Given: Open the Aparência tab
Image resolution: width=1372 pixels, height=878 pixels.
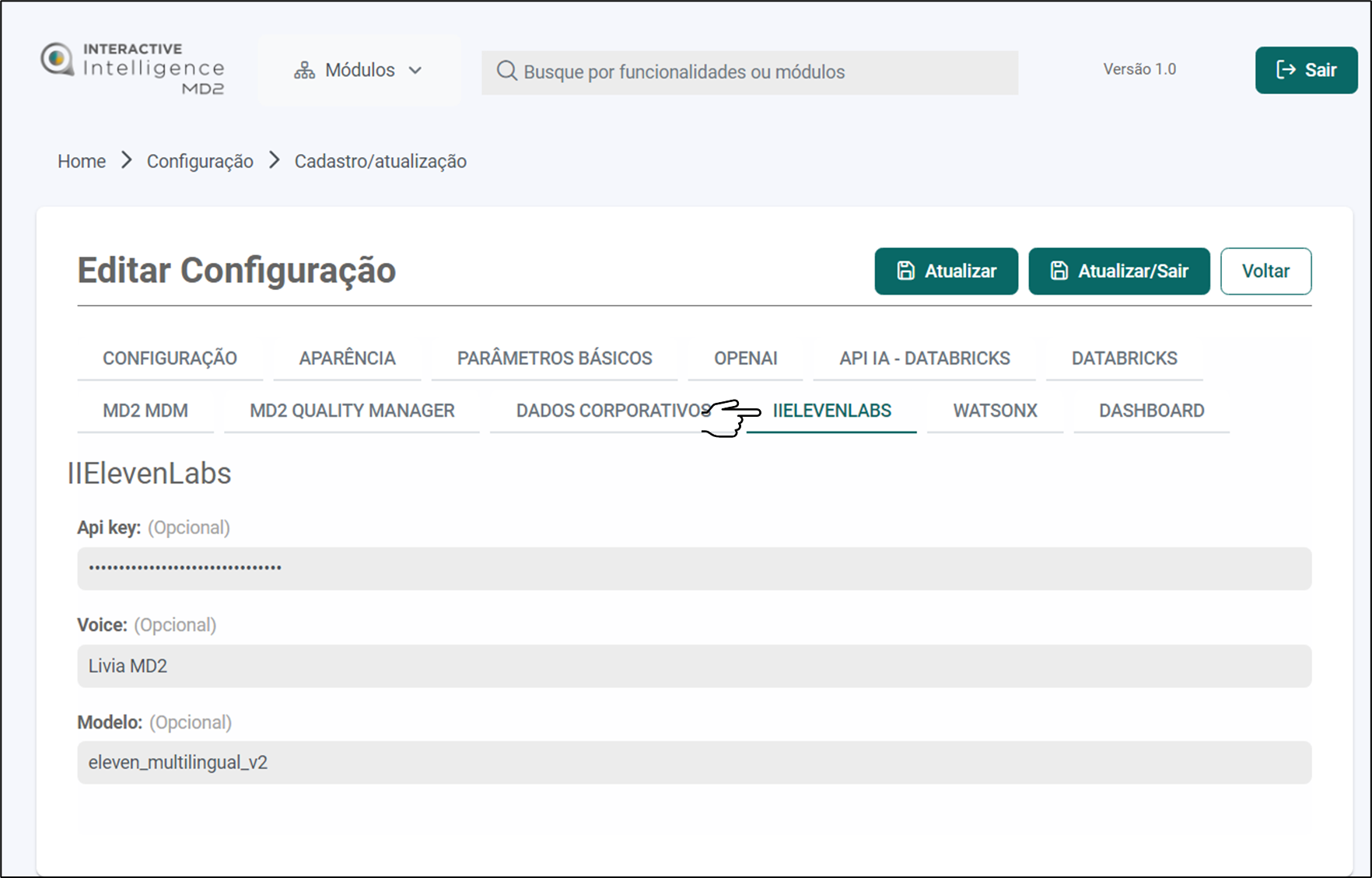Looking at the screenshot, I should 347,359.
